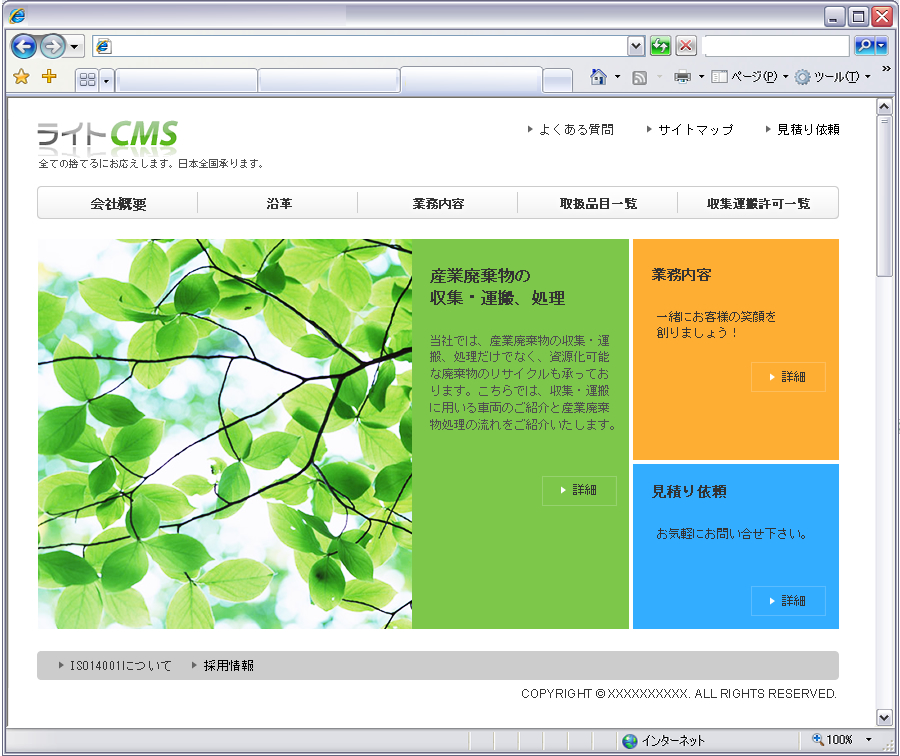Viewport: 900px width, 756px height.
Task: Click the blue panel 見積り依頼 heading
Action: pyautogui.click(x=689, y=491)
